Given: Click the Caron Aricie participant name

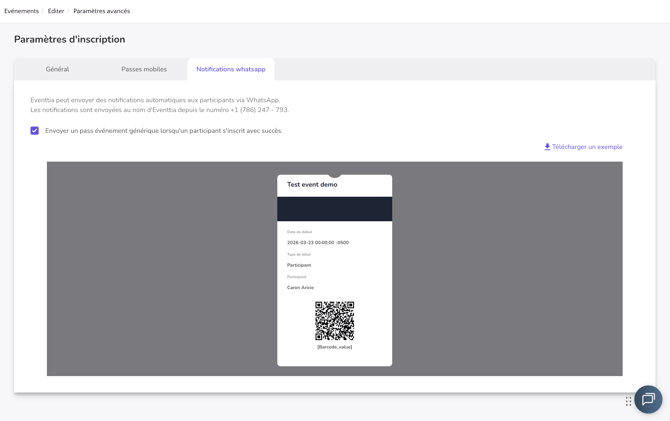Looking at the screenshot, I should (x=300, y=288).
